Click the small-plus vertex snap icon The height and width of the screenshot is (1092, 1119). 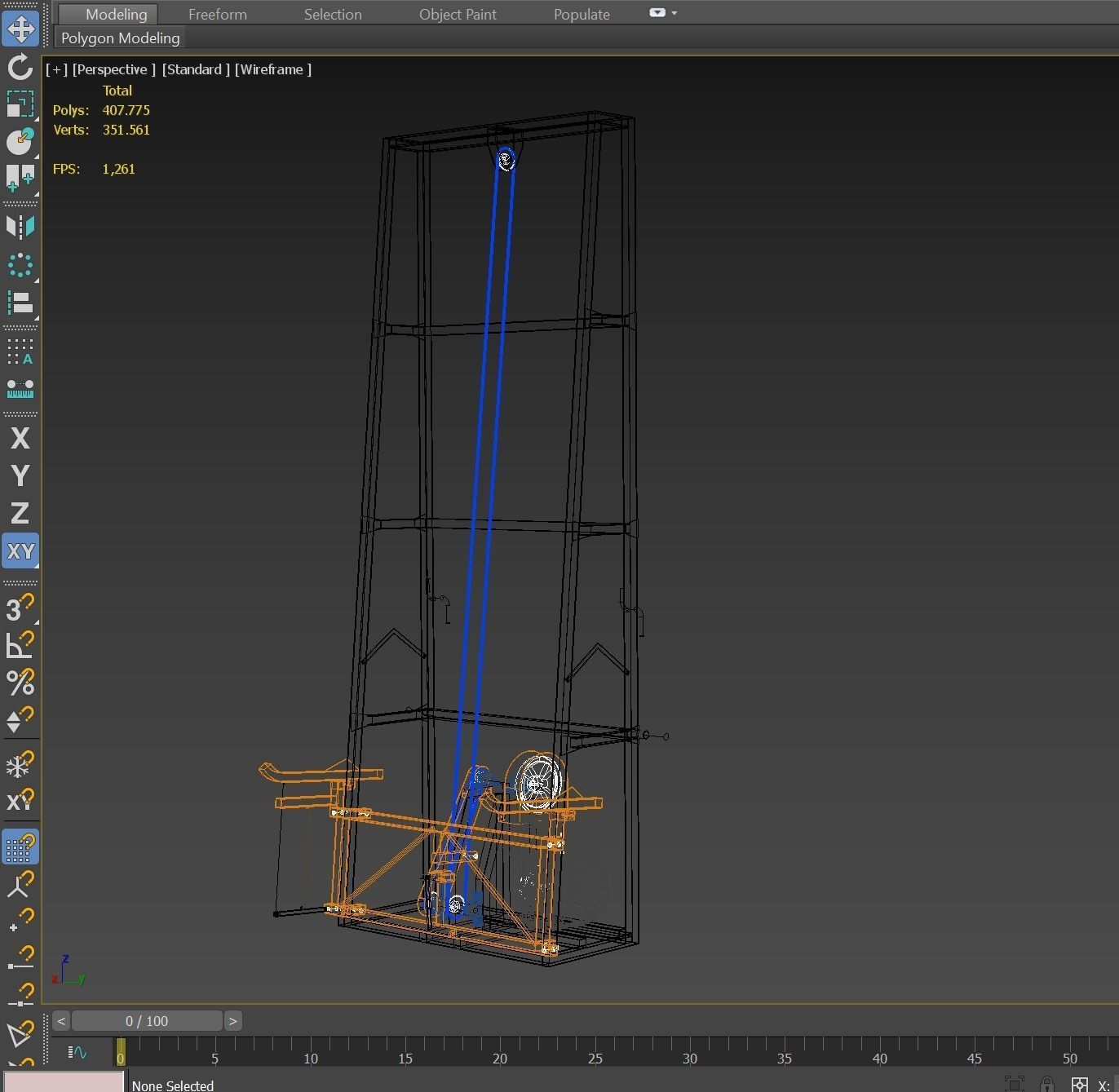click(20, 922)
